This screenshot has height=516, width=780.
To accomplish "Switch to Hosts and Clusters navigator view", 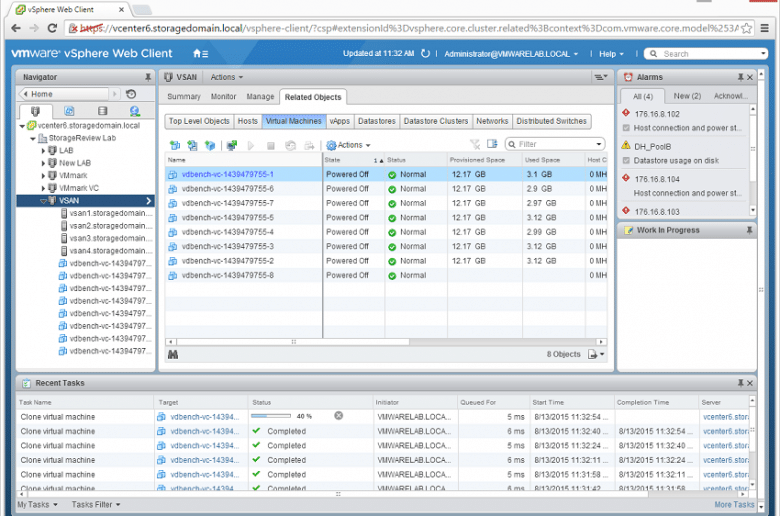I will click(35, 111).
